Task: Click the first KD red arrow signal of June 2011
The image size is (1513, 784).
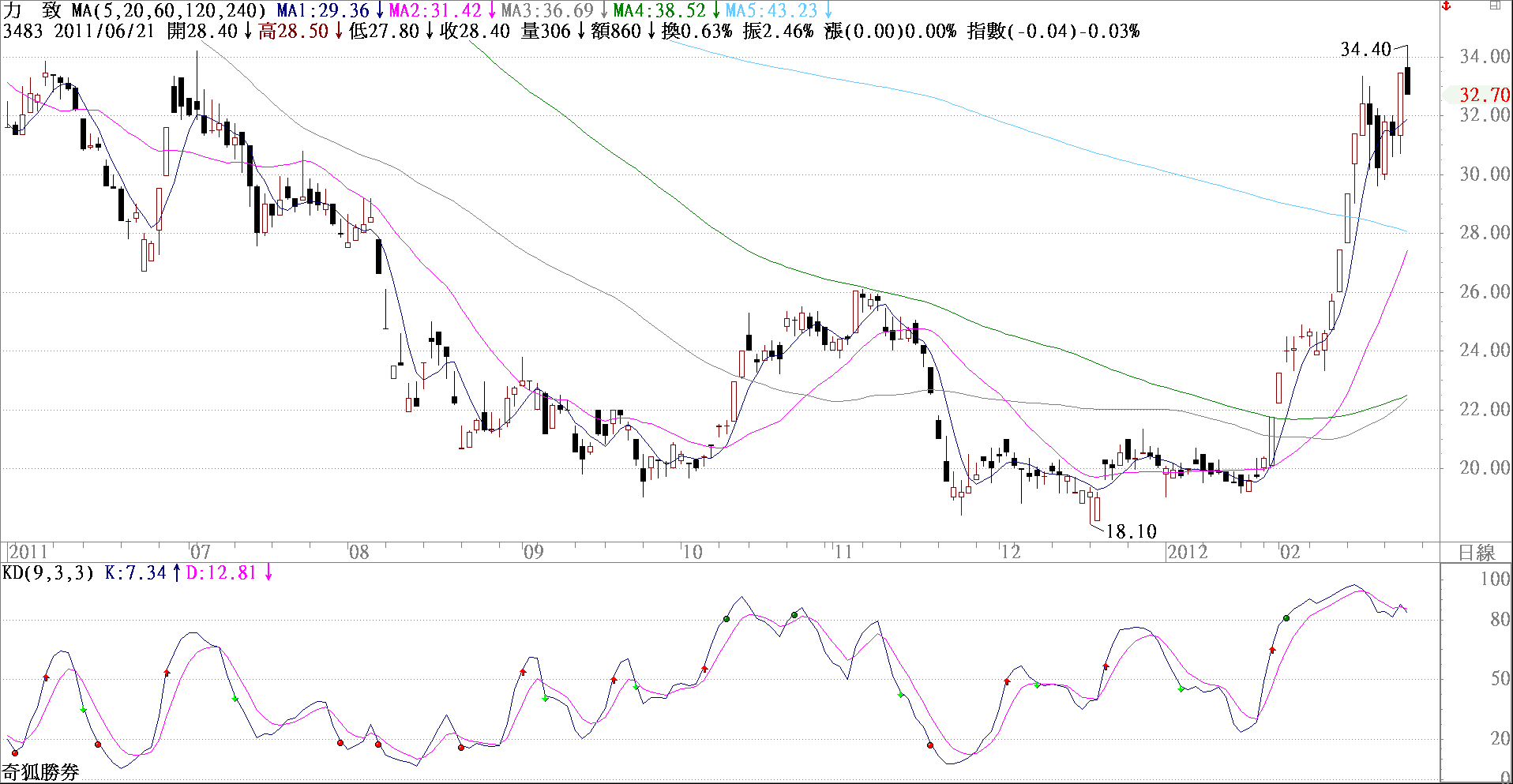Action: (46, 677)
